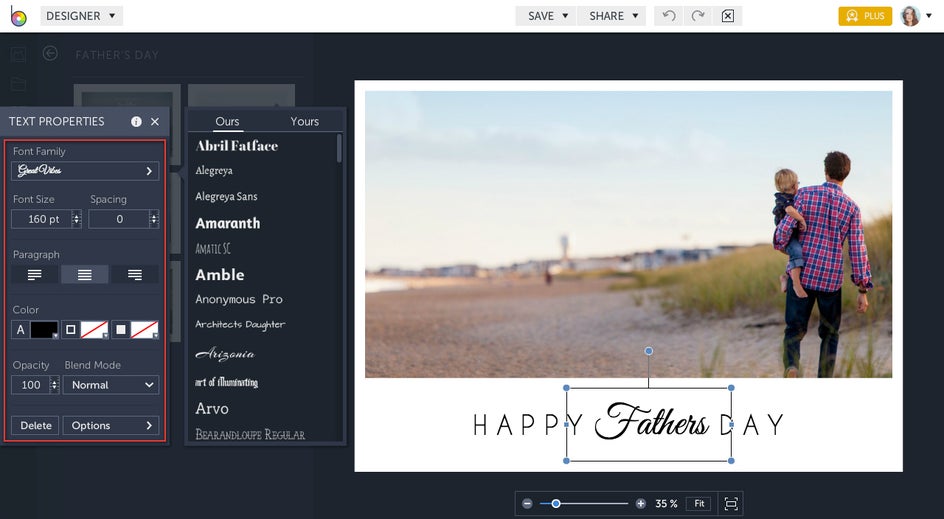Click the back arrow beside FATHER'S DAY

click(x=50, y=54)
